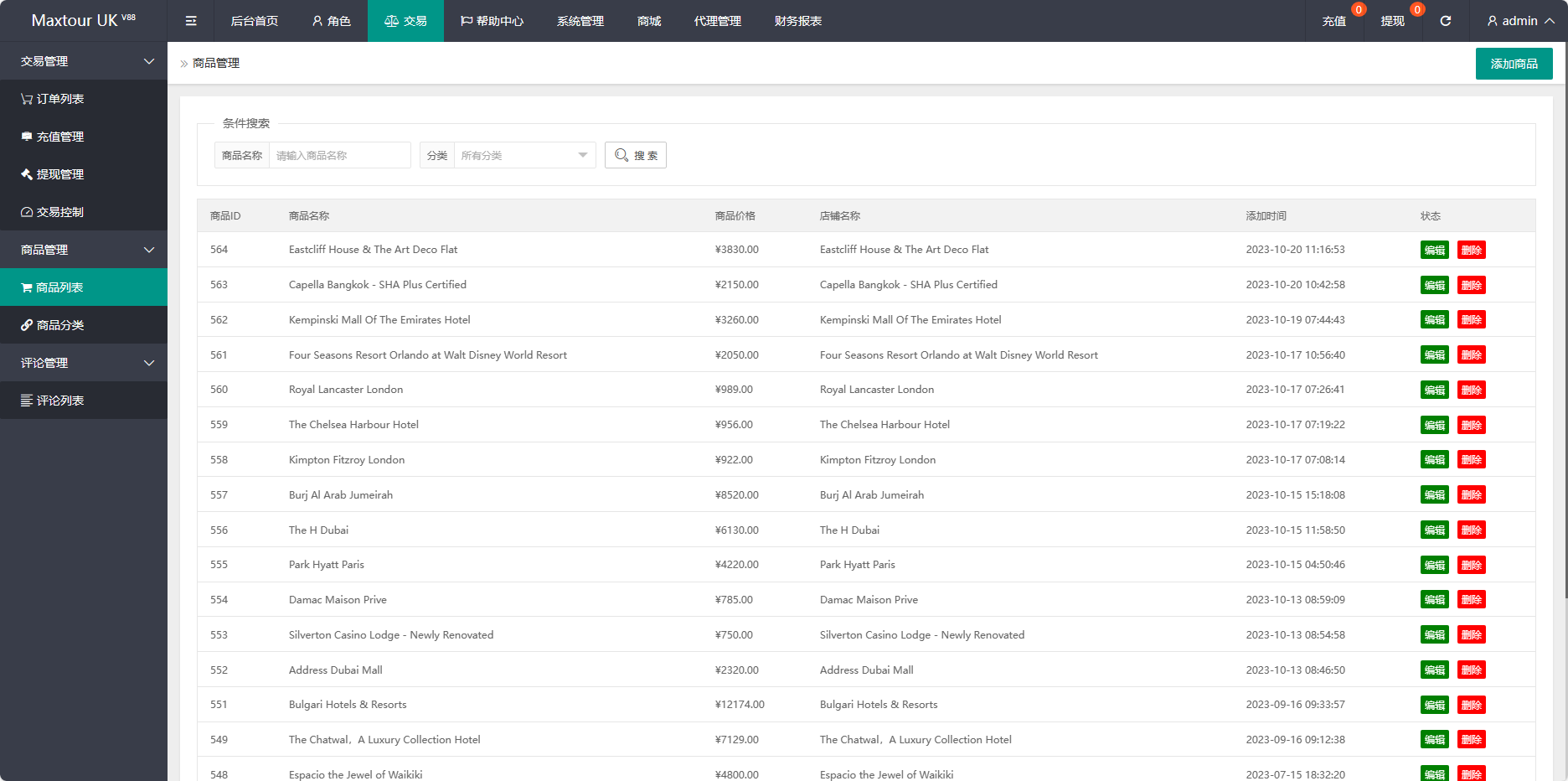Screen dimensions: 1568x781
Task: Open the 商城 top menu
Action: pyautogui.click(x=649, y=21)
